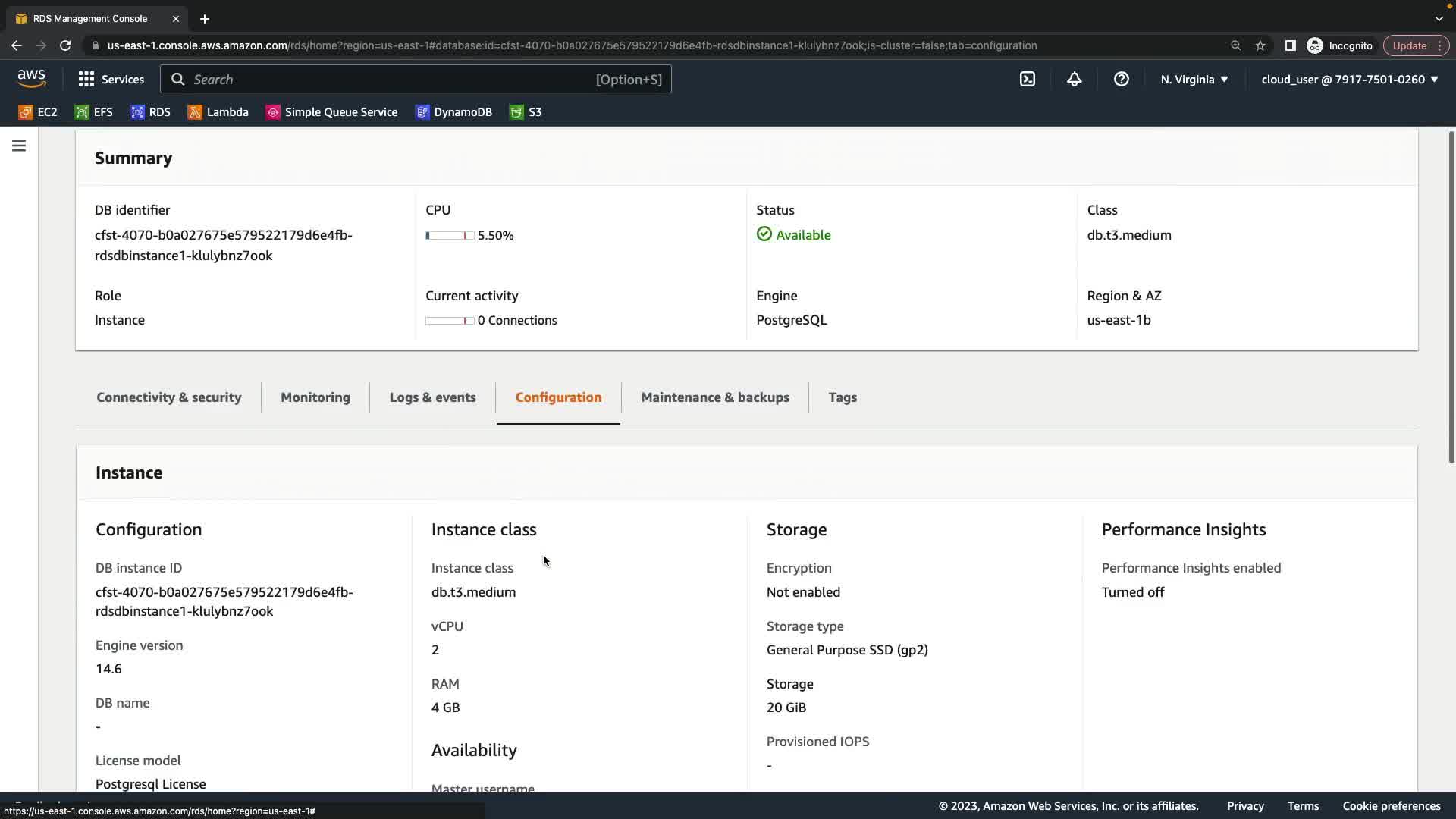Viewport: 1456px width, 819px height.
Task: Open the CloudShell terminal icon
Action: 1028,79
